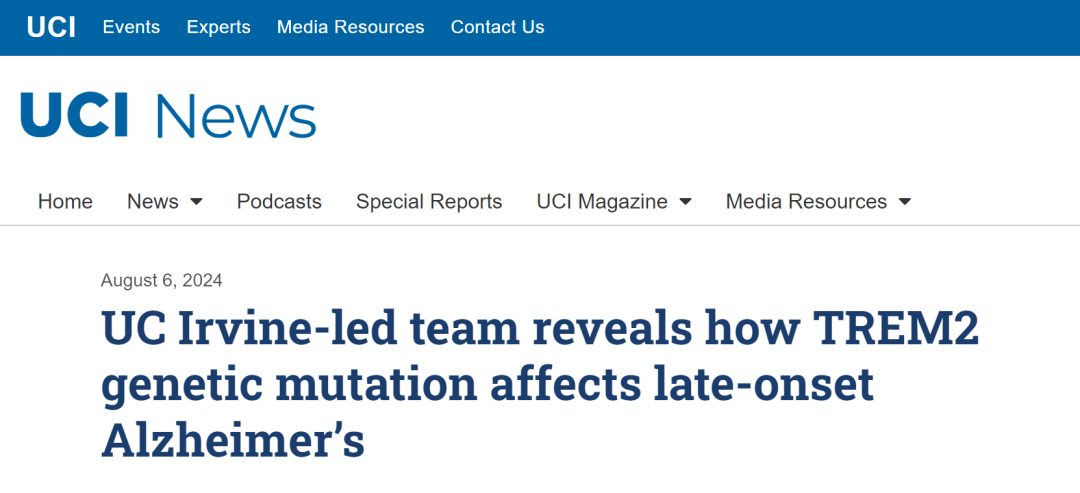Screen dimensions: 1080x493
Task: Click the UCI News site logo
Action: [x=168, y=115]
